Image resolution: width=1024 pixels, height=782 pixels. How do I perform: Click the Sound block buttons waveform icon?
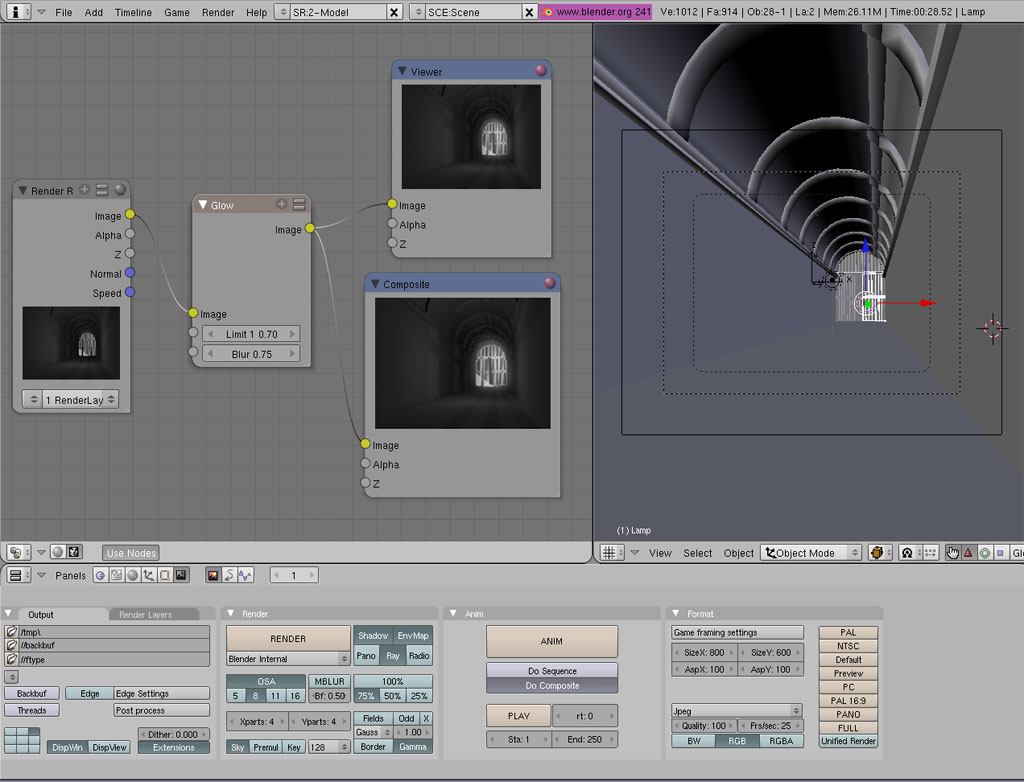(245, 575)
